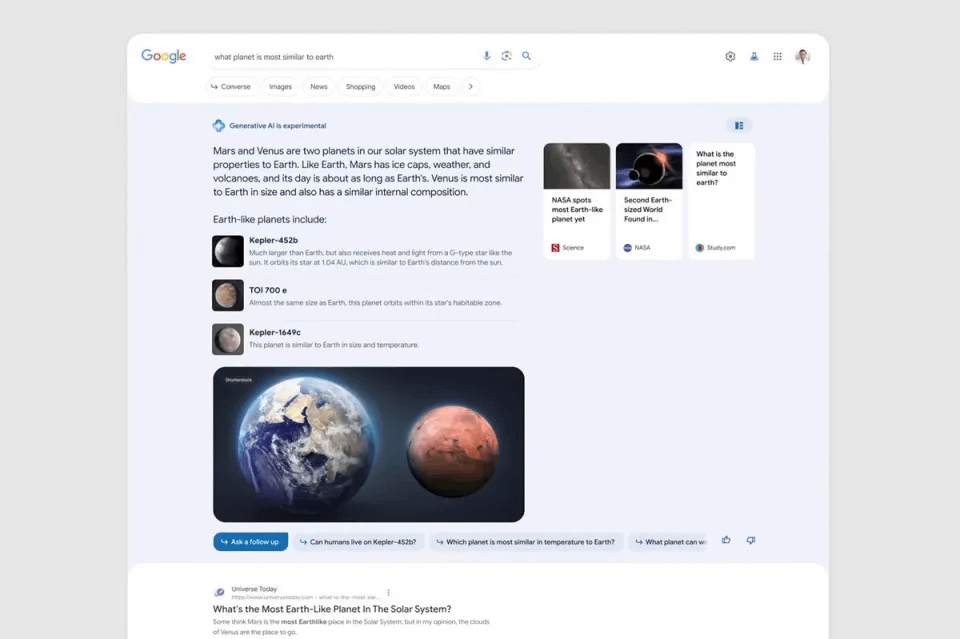Open the Google apps grid
960x639 pixels.
click(778, 57)
